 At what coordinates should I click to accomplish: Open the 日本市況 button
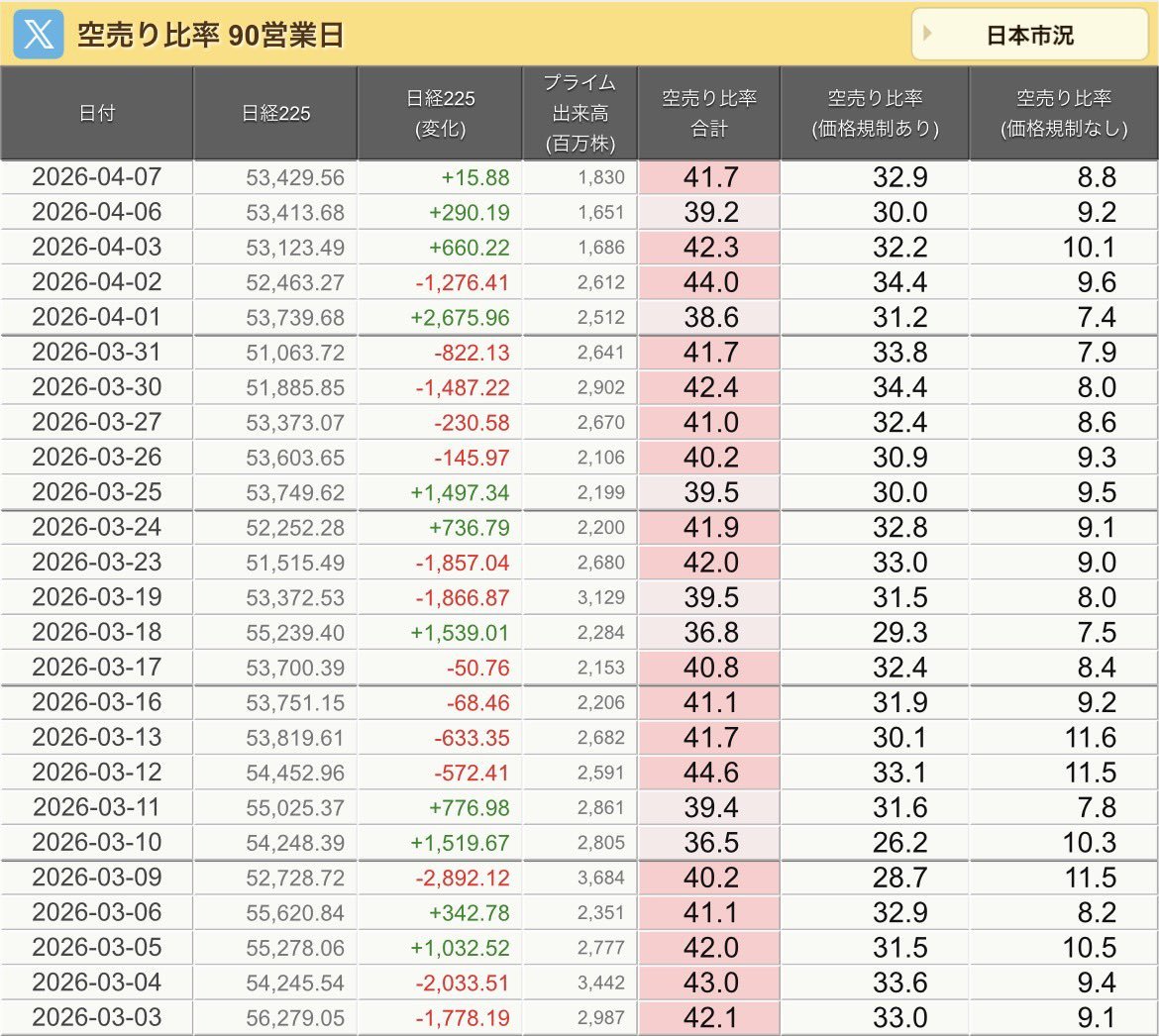[1029, 35]
